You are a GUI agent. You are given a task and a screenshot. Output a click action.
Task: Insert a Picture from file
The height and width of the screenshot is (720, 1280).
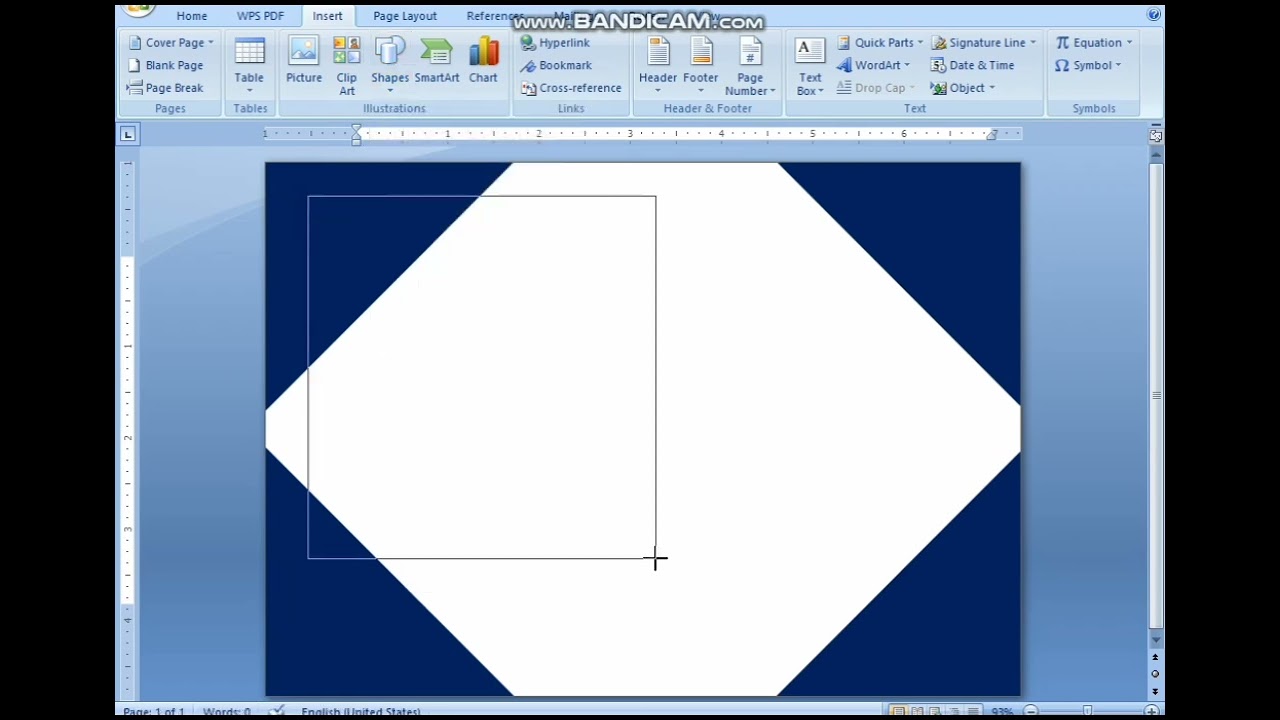click(x=303, y=60)
